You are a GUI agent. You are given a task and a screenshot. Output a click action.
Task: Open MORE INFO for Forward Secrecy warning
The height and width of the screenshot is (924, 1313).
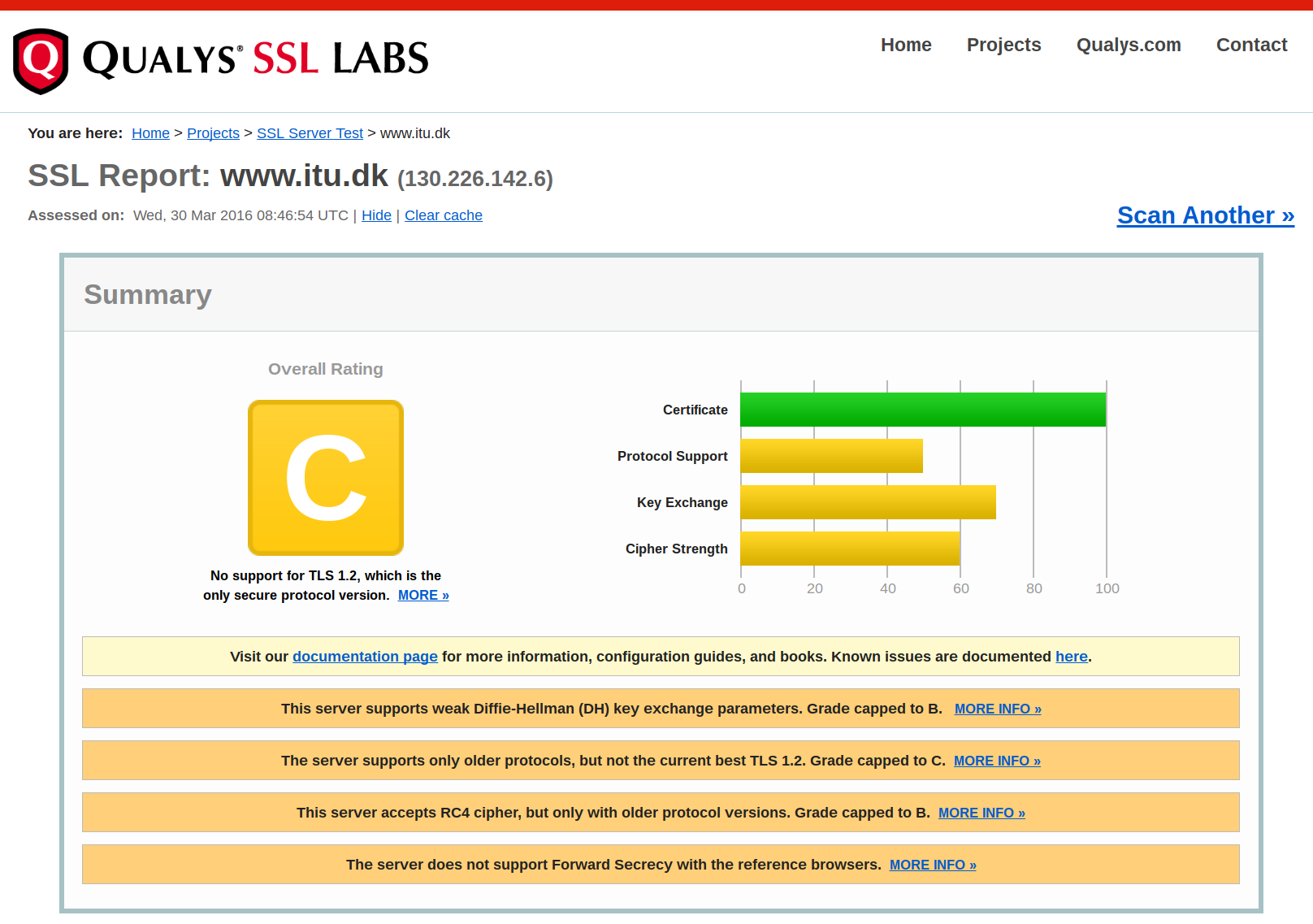[933, 865]
